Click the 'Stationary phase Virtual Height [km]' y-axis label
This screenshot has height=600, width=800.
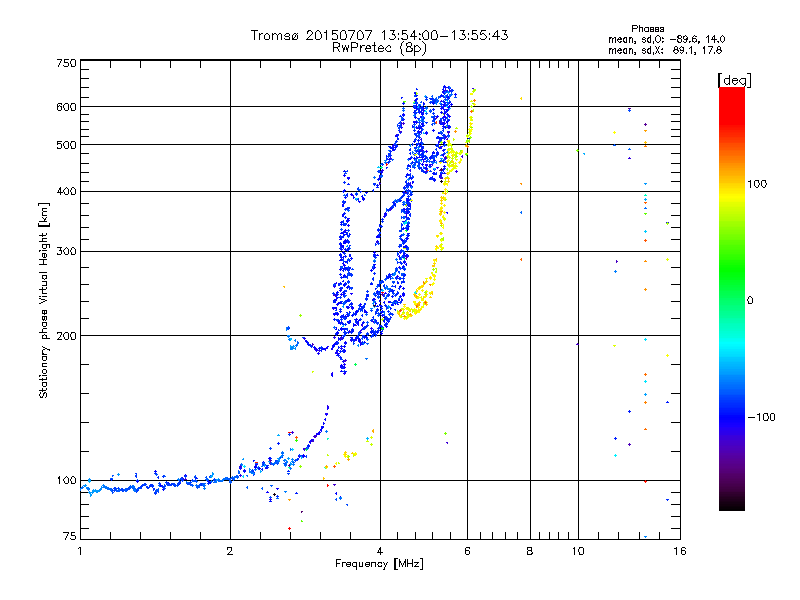(44, 300)
